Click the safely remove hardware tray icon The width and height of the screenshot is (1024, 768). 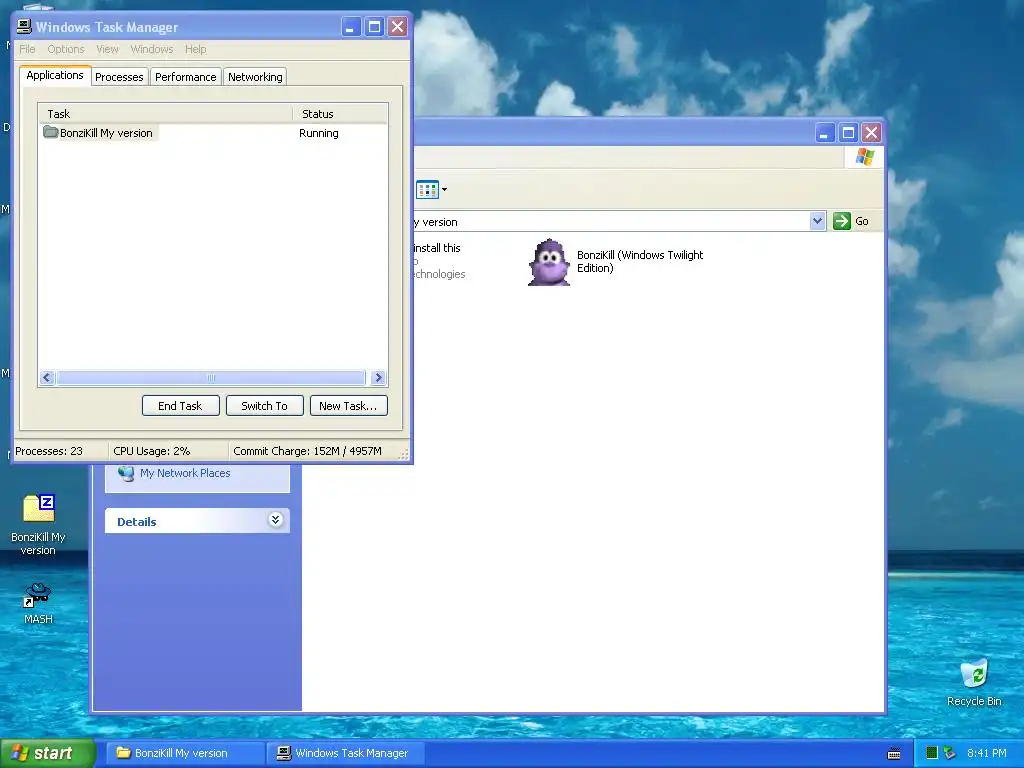(x=950, y=753)
